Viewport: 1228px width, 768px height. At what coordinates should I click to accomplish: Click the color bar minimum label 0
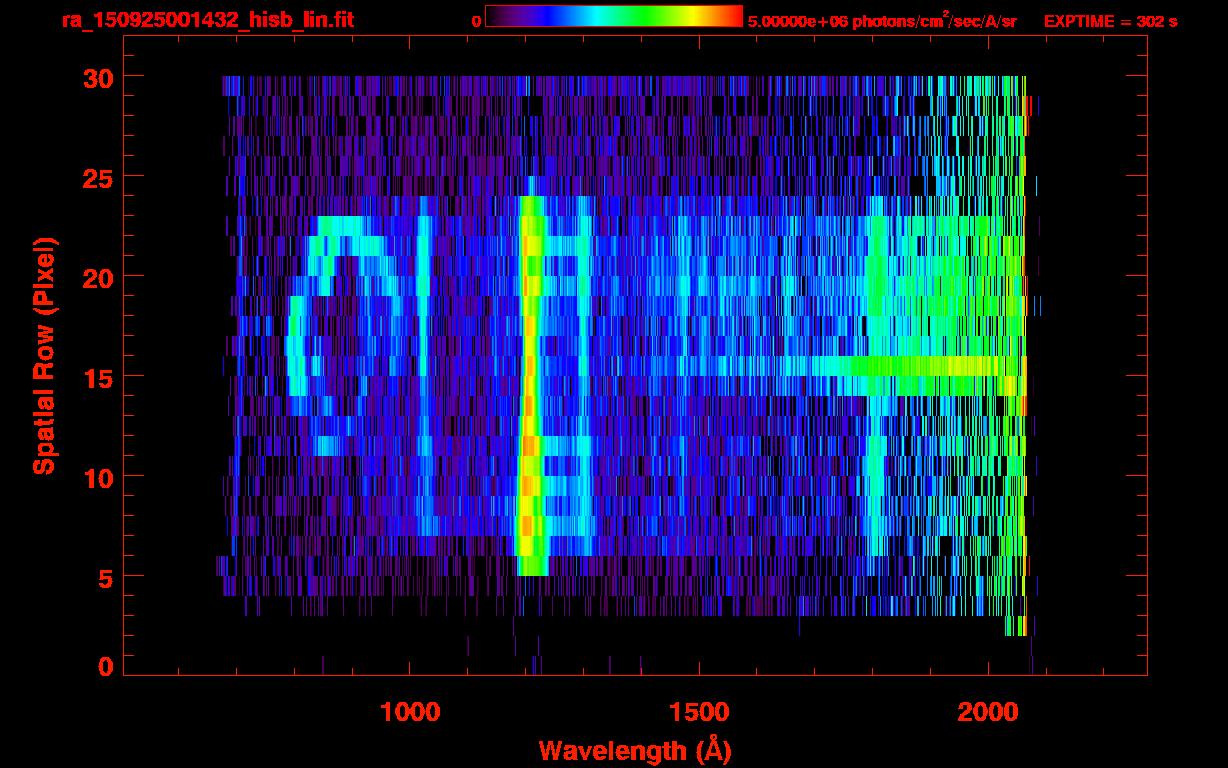click(476, 21)
